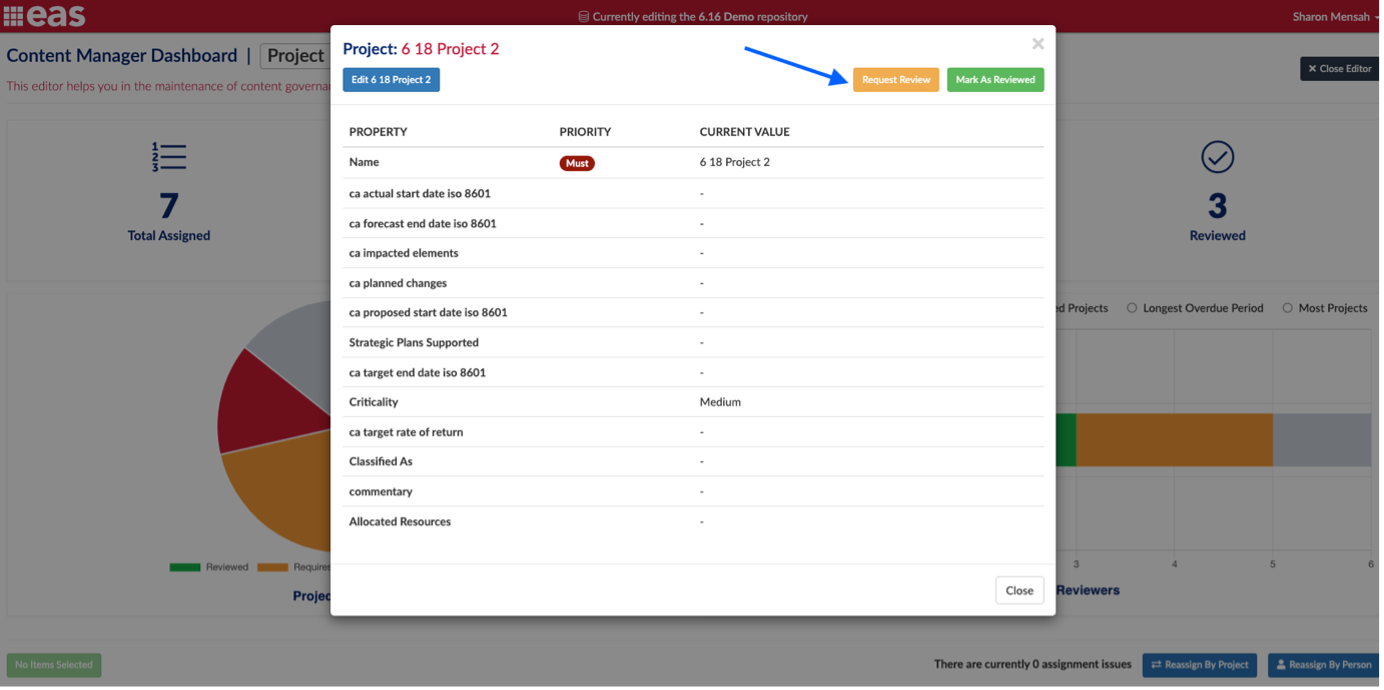Close the project dialog with X icon
Image resolution: width=1384 pixels, height=690 pixels.
[1038, 44]
